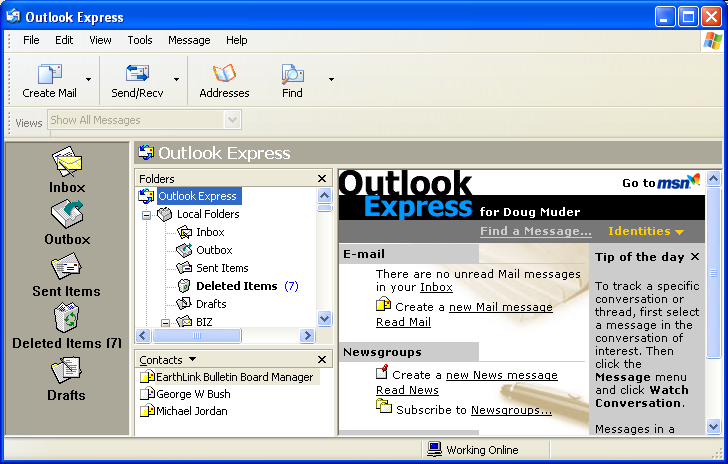Image resolution: width=728 pixels, height=464 pixels.
Task: Click the Go to msn link
Action: (661, 183)
